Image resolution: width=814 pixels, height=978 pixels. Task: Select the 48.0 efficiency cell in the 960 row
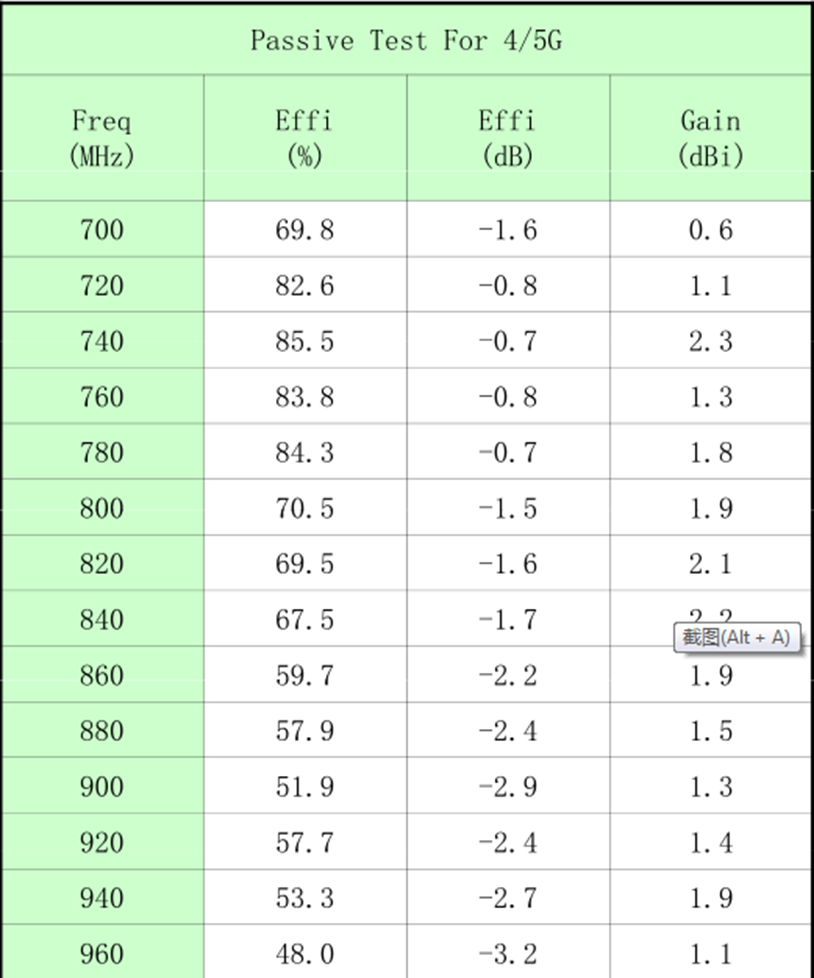[x=305, y=954]
